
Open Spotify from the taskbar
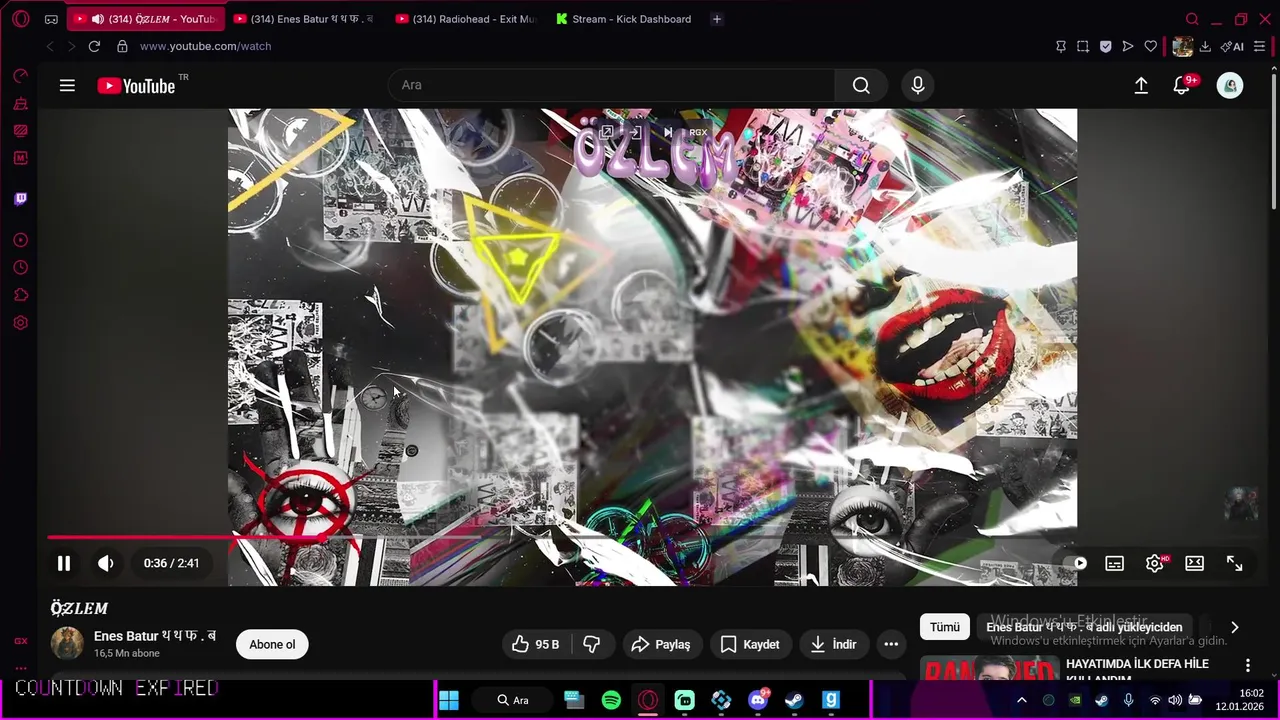click(x=611, y=700)
